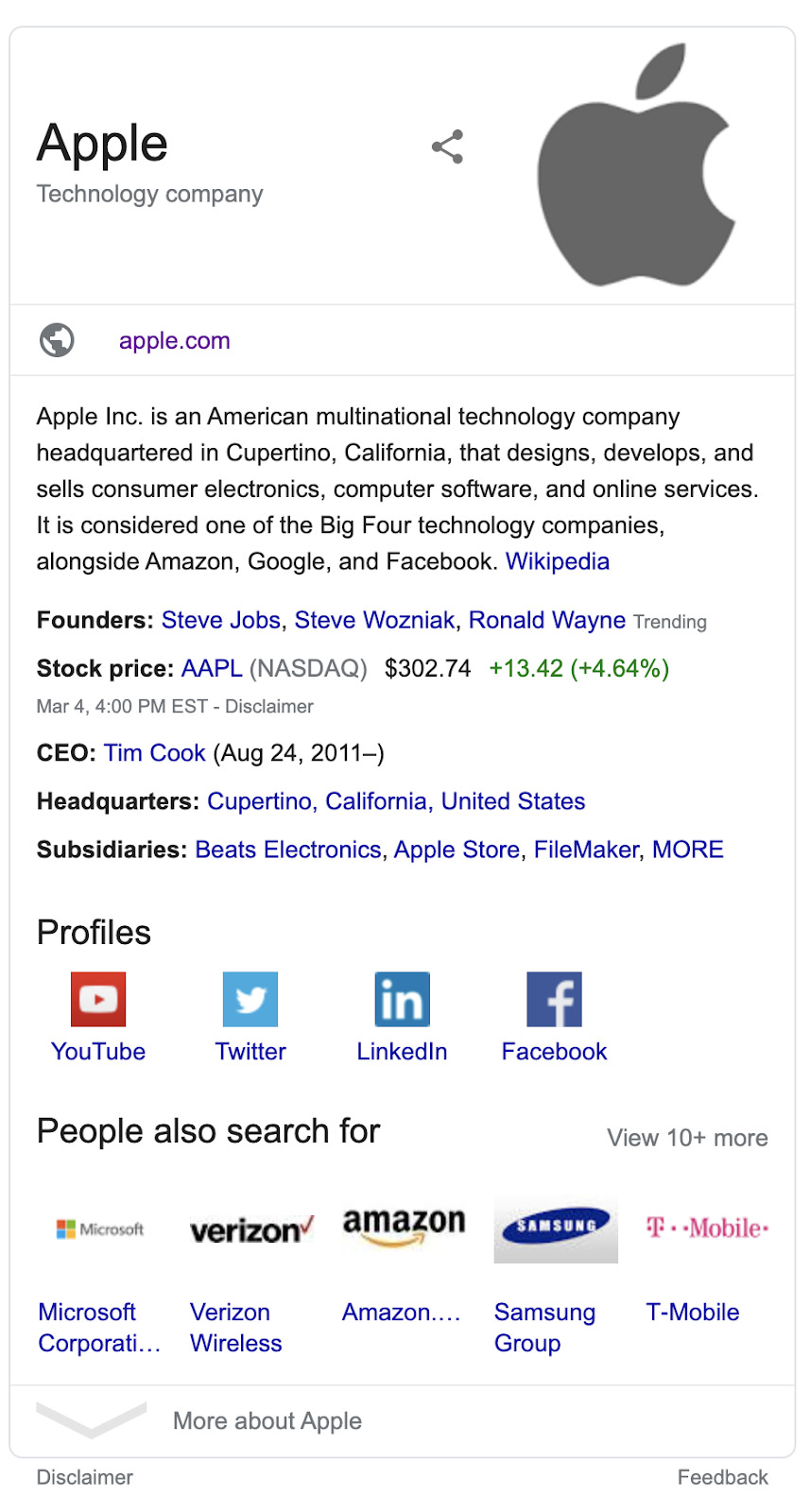
Task: Open the stock Disclaimer
Action: tap(269, 706)
